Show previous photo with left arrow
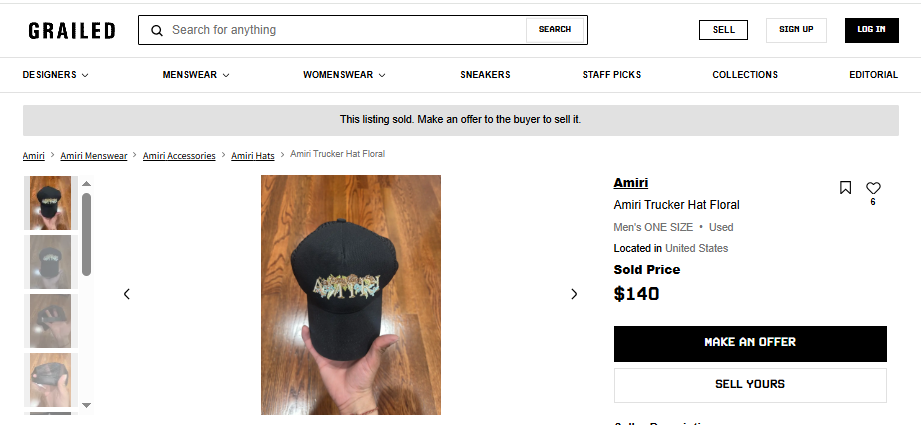This screenshot has height=425, width=921. pyautogui.click(x=127, y=294)
